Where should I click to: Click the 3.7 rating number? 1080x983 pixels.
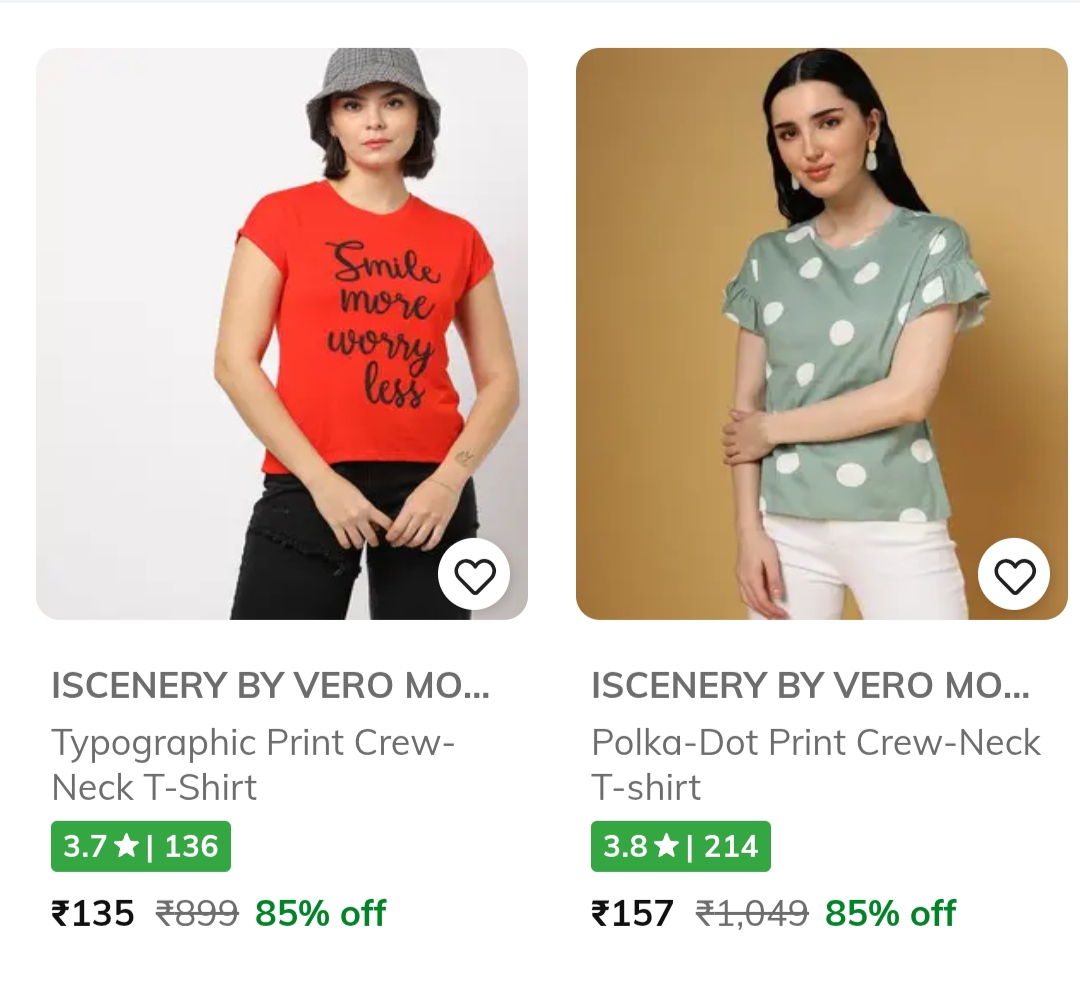click(x=84, y=847)
